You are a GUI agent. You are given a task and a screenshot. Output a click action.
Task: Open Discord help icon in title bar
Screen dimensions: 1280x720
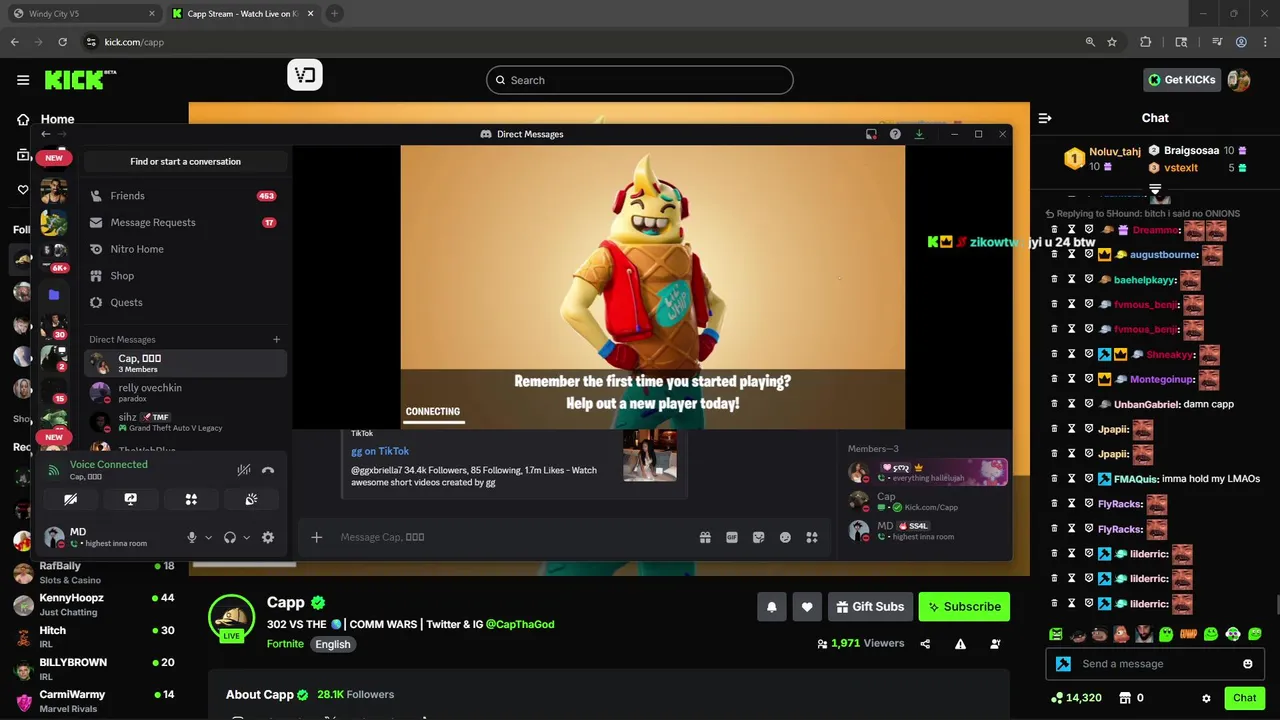pos(895,134)
